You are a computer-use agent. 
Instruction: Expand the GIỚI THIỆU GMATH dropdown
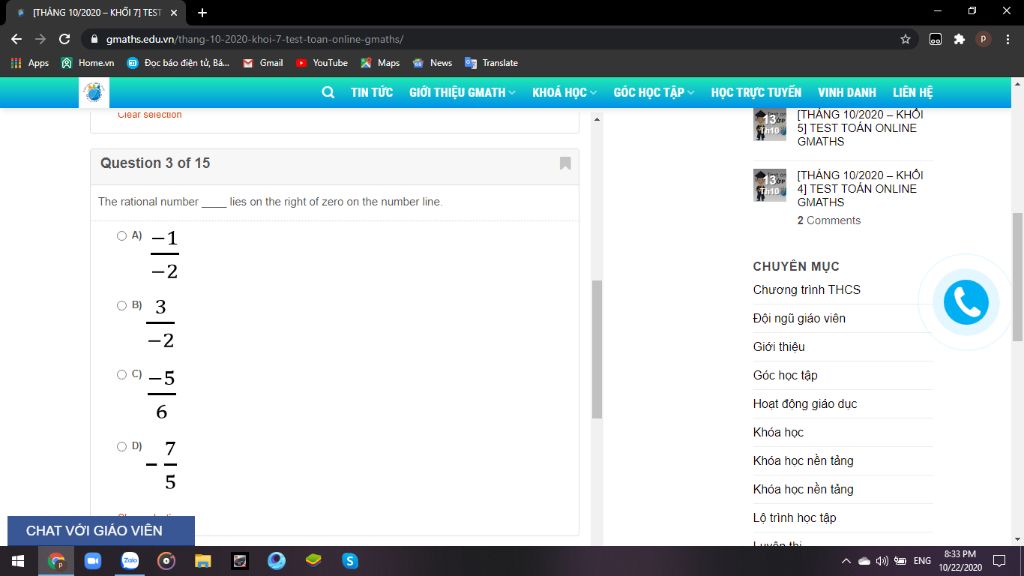pos(462,92)
